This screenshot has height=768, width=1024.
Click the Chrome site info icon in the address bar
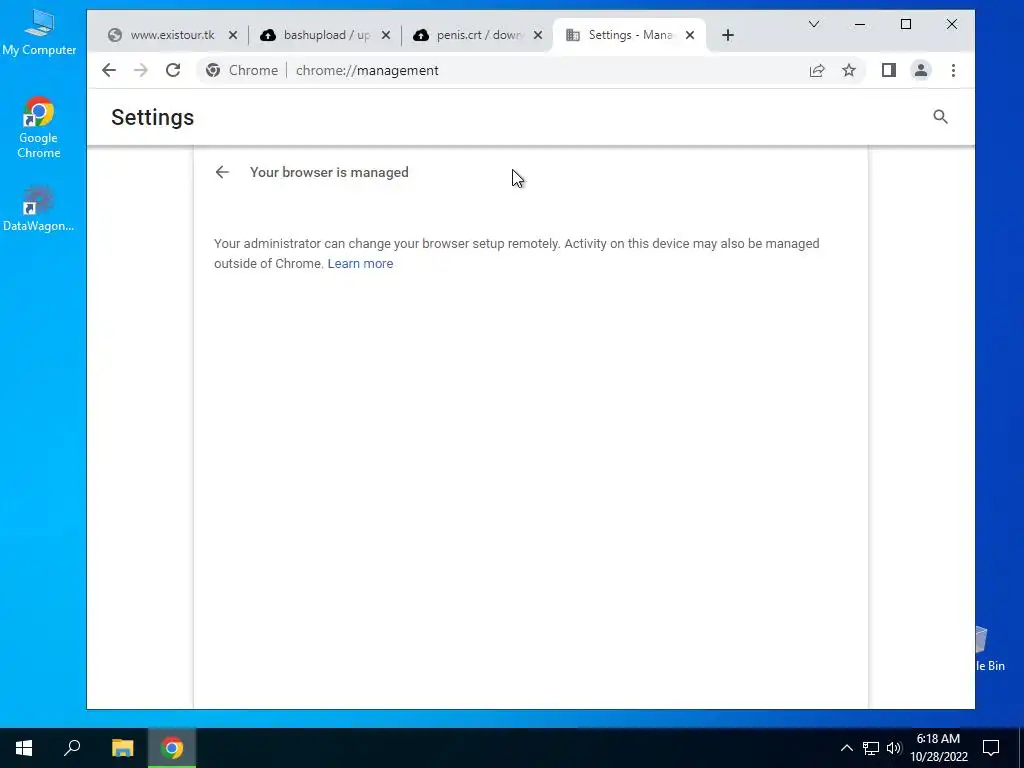(213, 70)
